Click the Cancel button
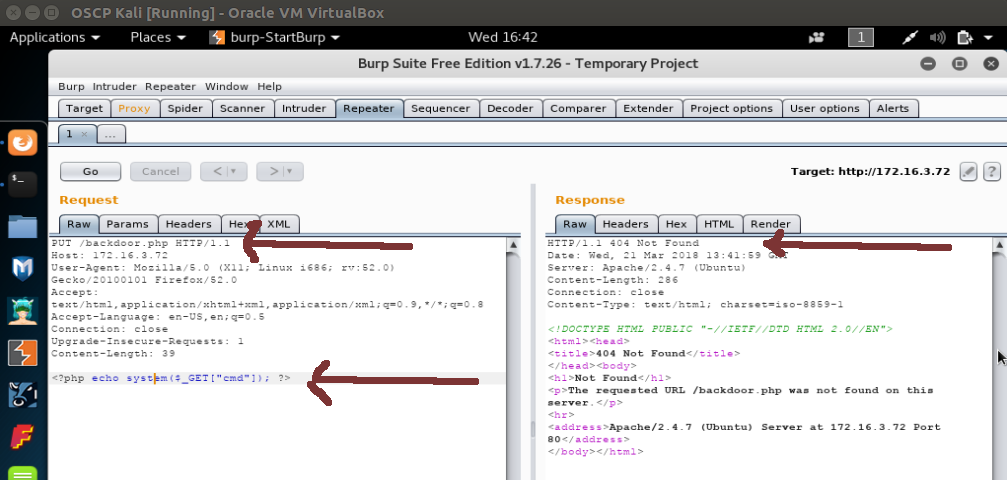Screen dimensions: 1007x480 [161, 172]
